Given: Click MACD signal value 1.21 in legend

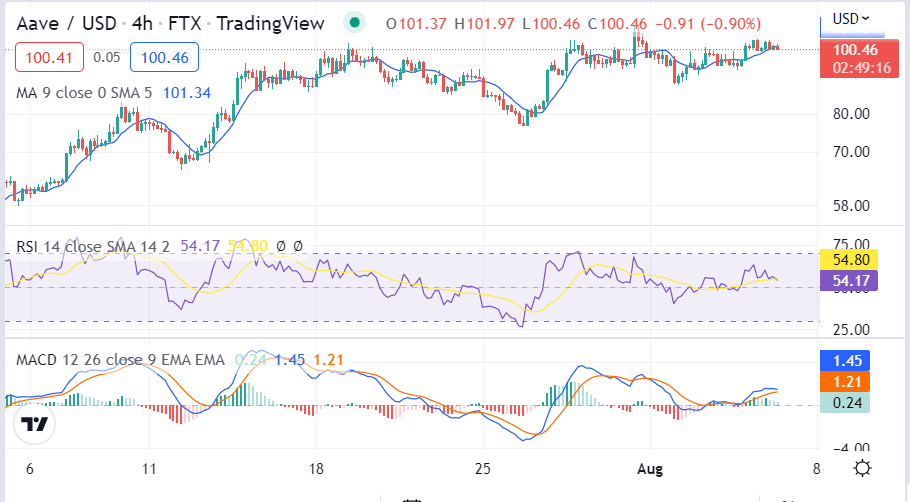Looking at the screenshot, I should pyautogui.click(x=328, y=360).
